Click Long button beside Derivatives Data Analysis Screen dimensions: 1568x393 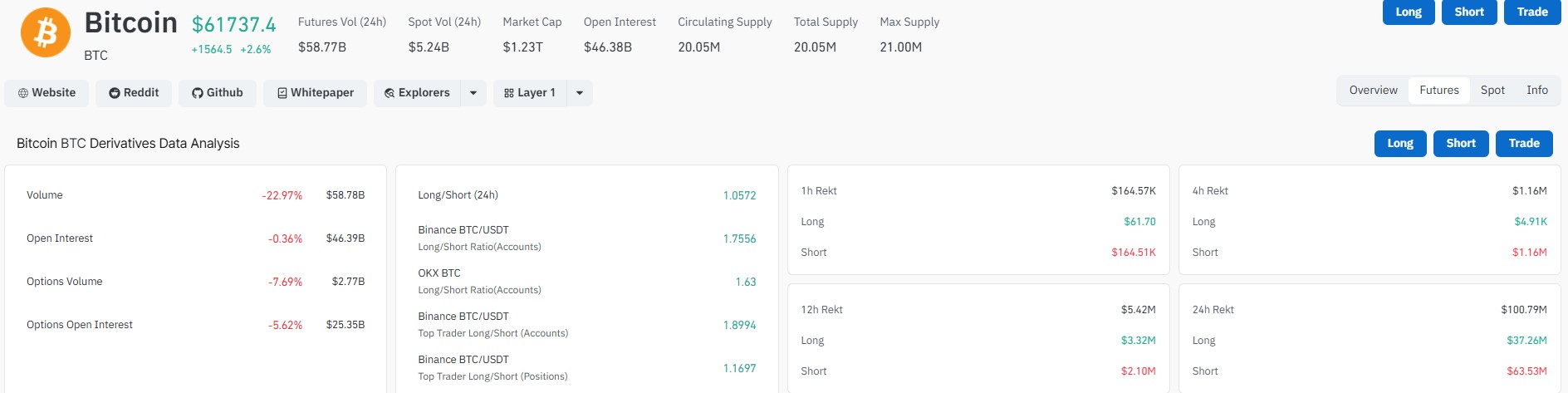1400,143
